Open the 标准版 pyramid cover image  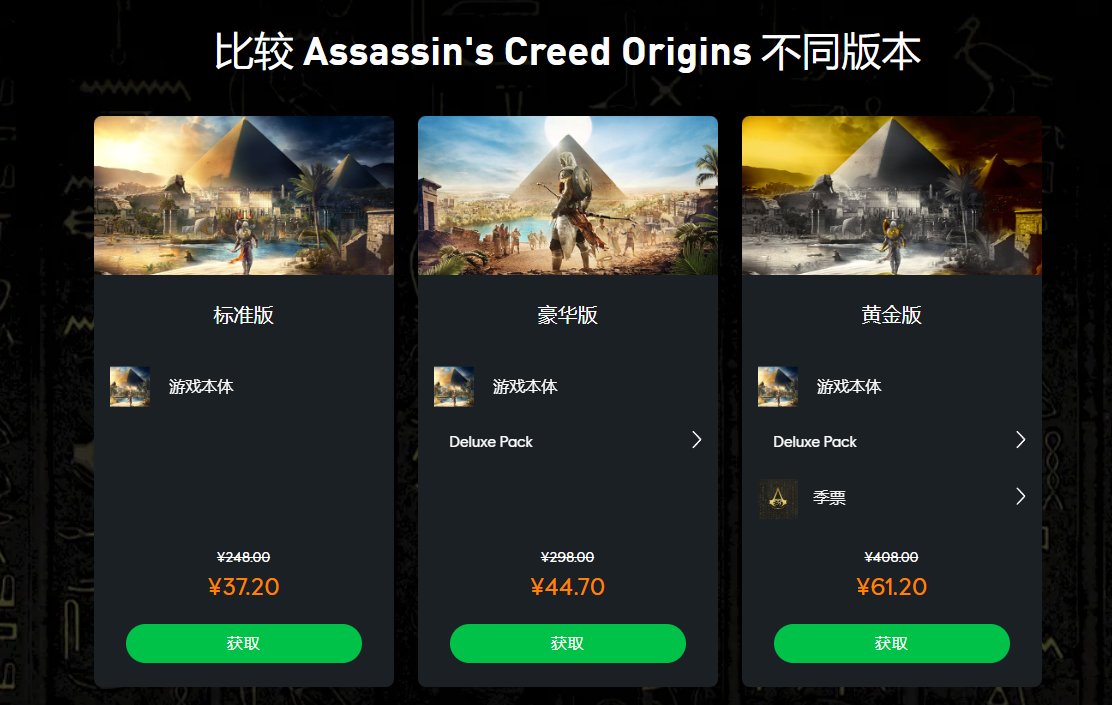tap(244, 196)
